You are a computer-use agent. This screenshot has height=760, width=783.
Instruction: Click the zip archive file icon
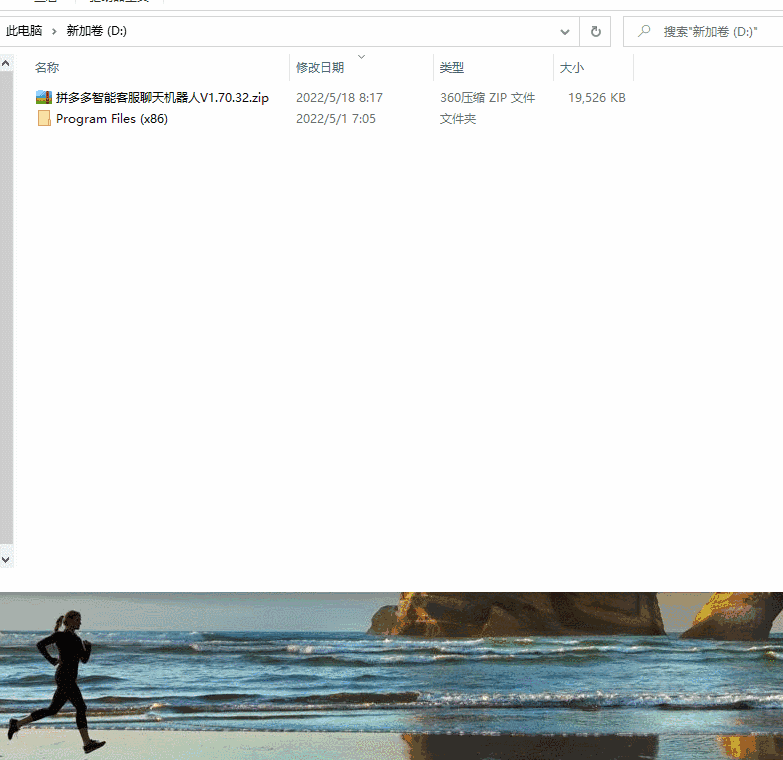tap(44, 97)
